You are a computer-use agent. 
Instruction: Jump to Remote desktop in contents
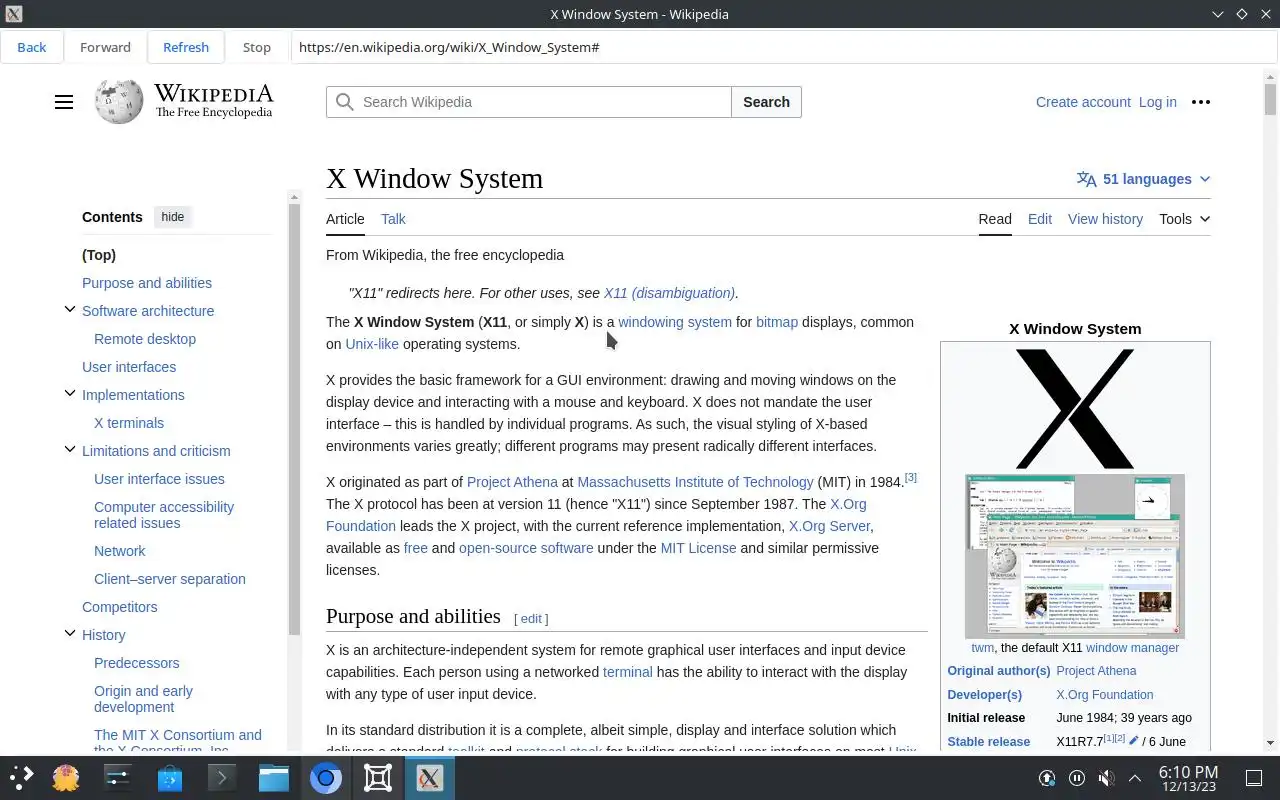[x=145, y=339]
